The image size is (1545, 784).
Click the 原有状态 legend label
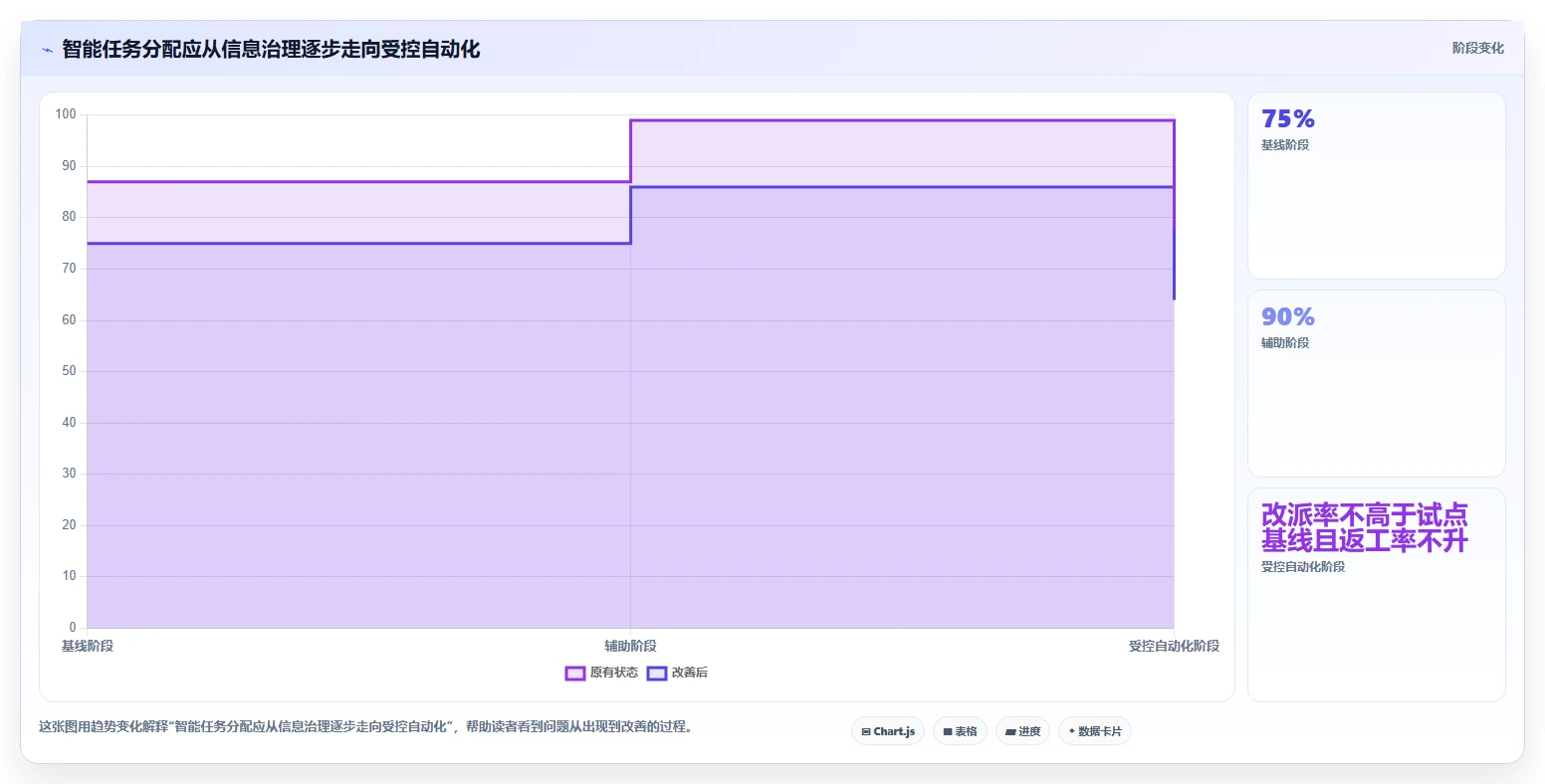(614, 673)
